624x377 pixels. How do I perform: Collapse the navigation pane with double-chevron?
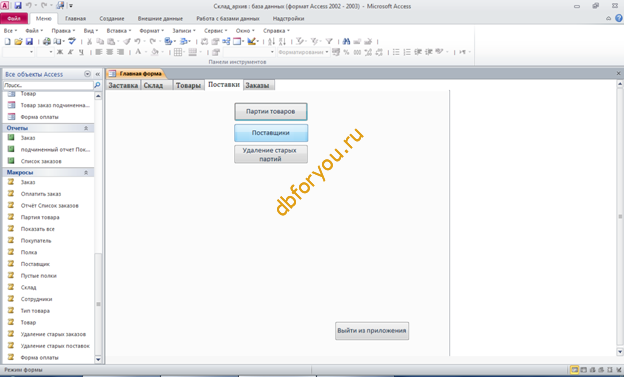pos(98,74)
